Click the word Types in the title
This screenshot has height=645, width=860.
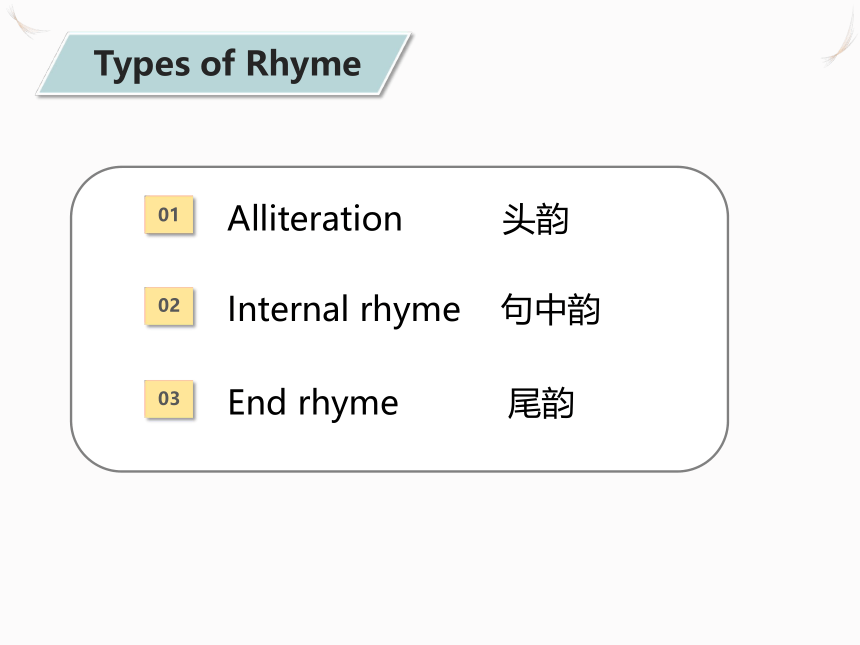pos(142,65)
